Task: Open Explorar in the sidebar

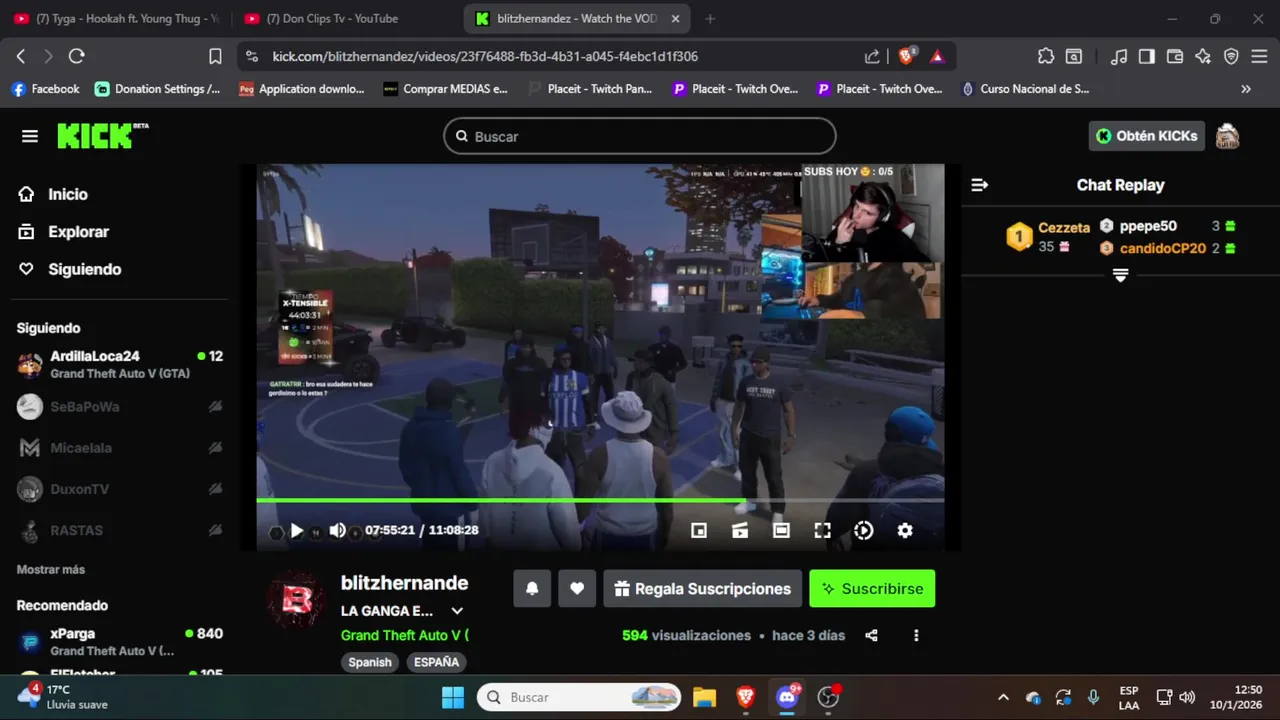Action: (78, 231)
